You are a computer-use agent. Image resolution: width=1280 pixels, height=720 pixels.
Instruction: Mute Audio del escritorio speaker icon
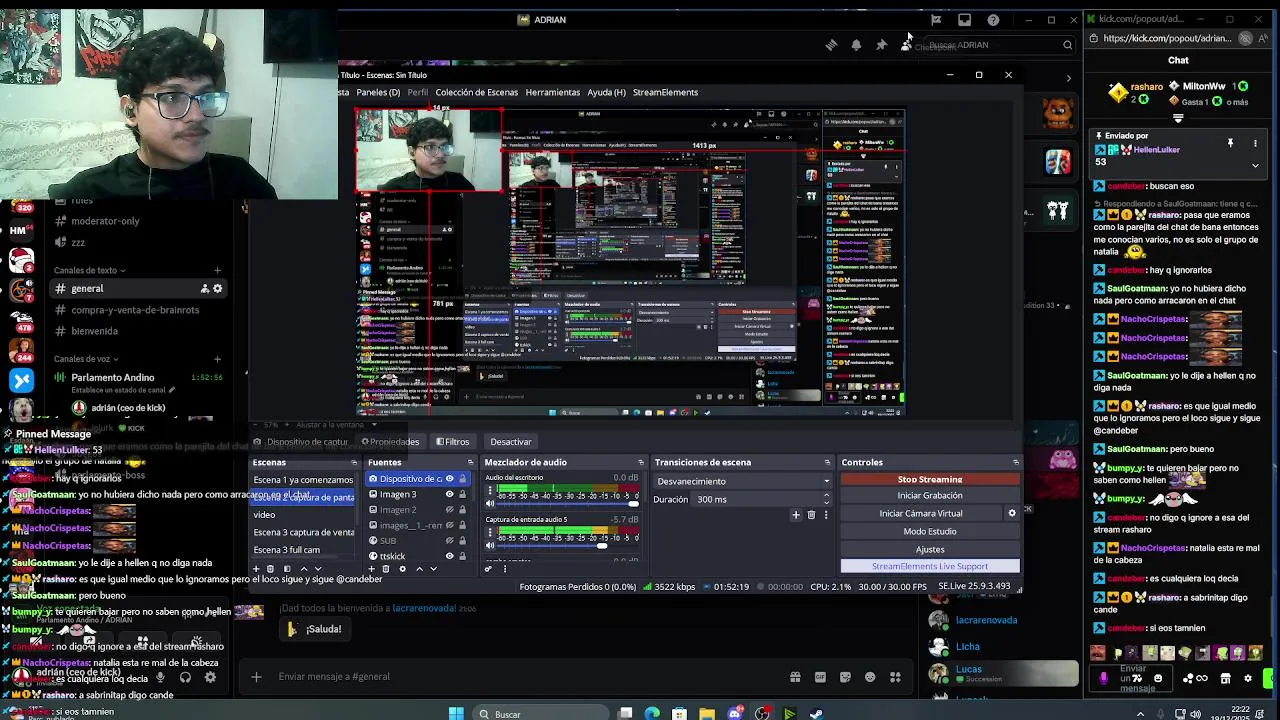[490, 504]
